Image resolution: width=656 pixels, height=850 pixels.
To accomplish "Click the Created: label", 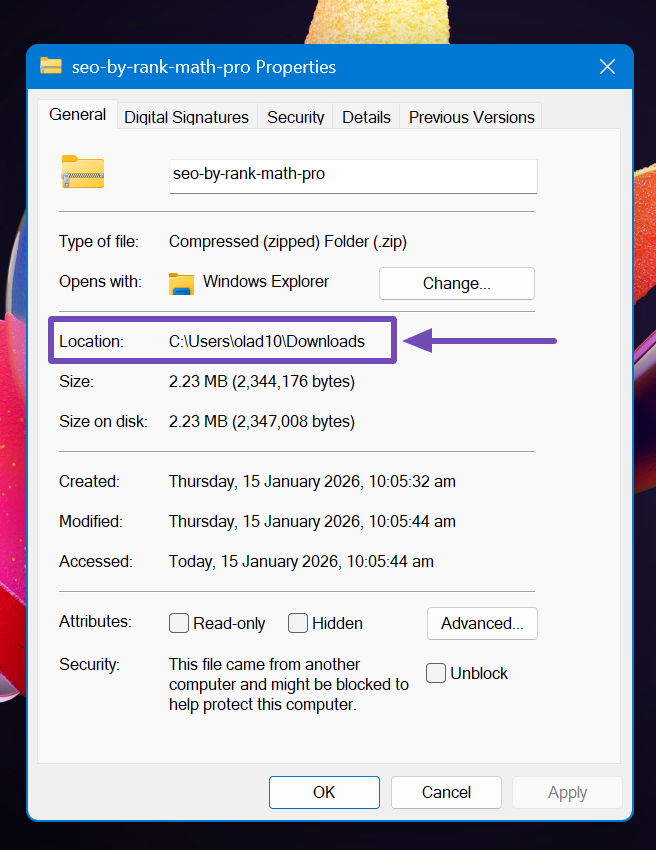I will pyautogui.click(x=89, y=481).
